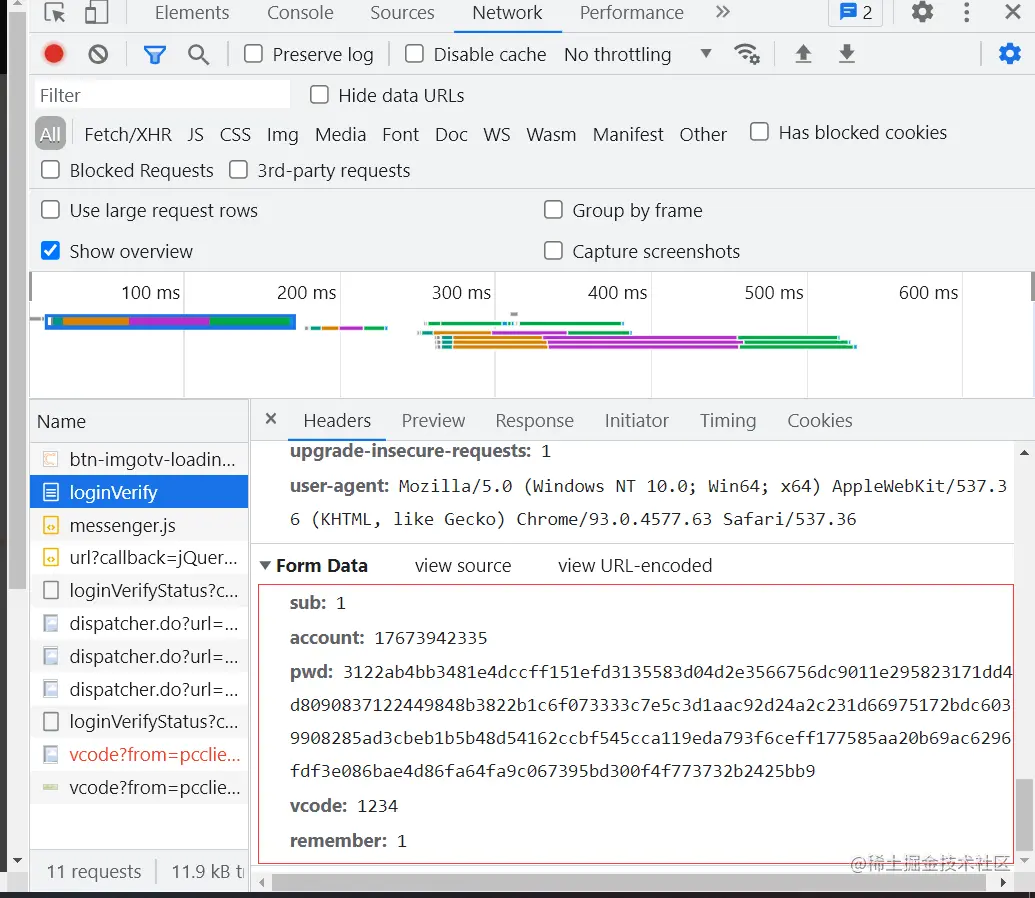The image size is (1035, 898).
Task: Select the url?callback=jQuery request
Action: (139, 558)
